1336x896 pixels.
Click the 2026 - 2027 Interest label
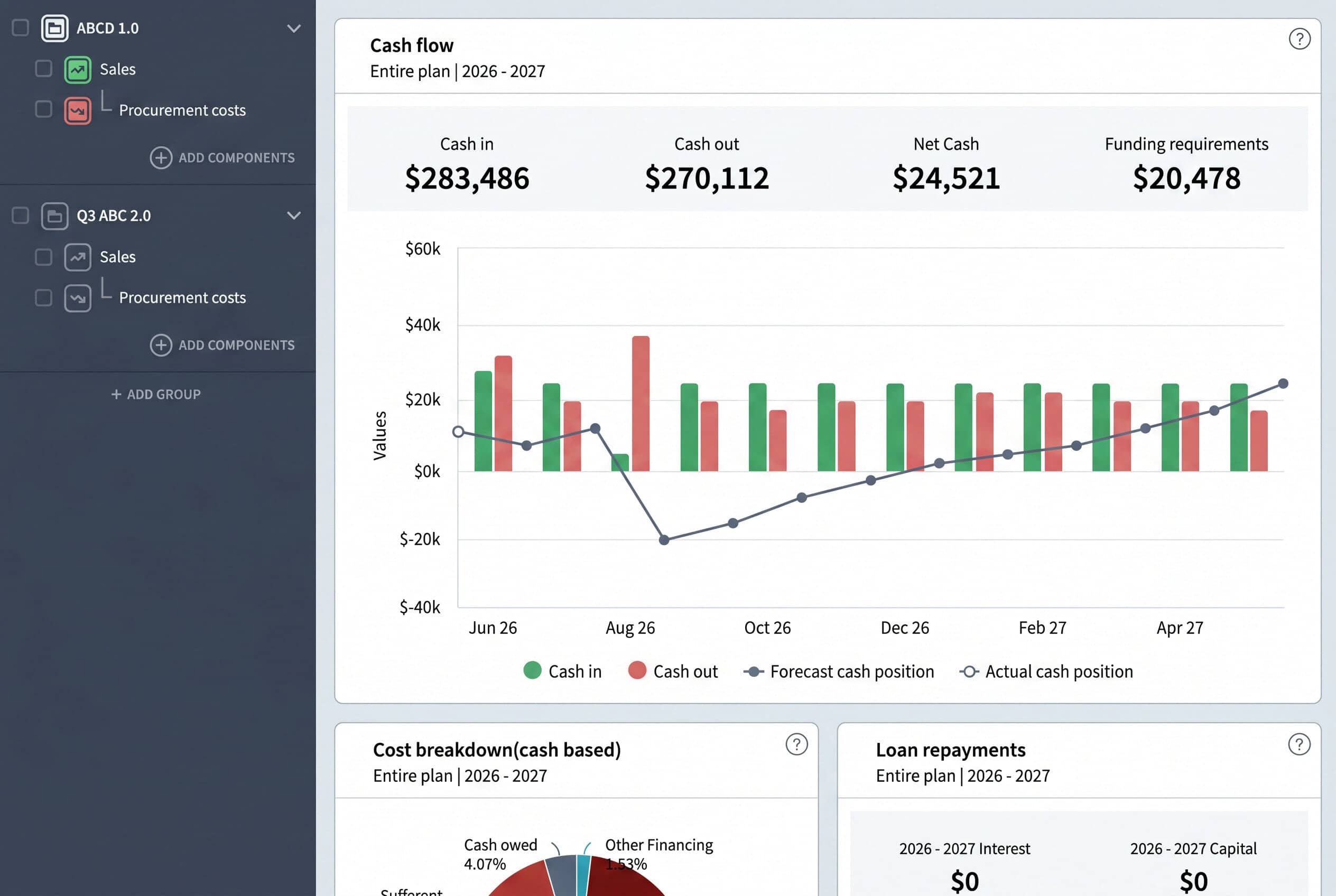(964, 848)
